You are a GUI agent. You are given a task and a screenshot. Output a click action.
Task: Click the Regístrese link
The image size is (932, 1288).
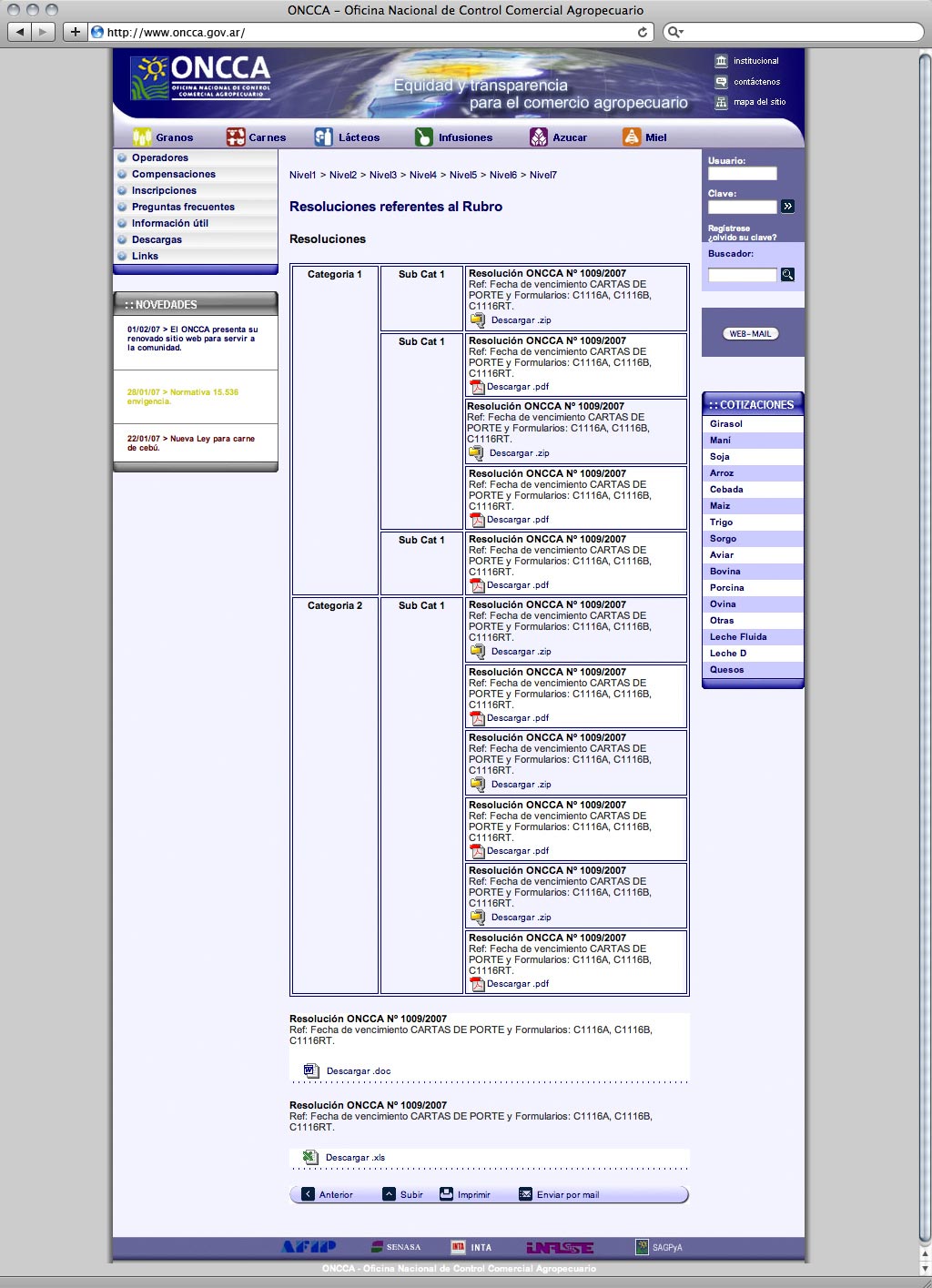tap(729, 228)
